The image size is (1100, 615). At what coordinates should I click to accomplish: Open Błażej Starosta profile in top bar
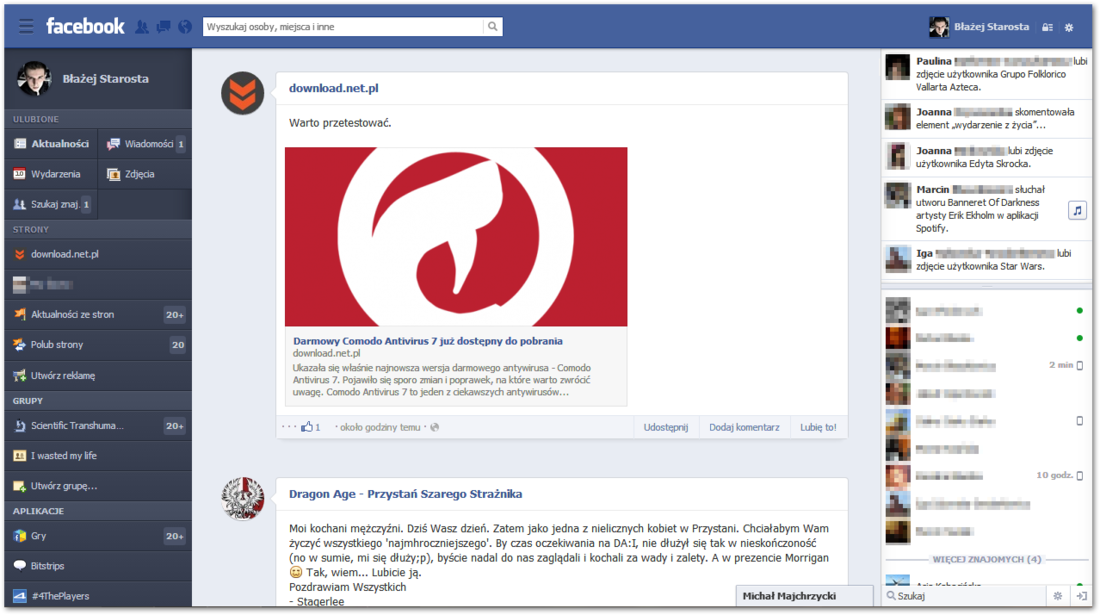(x=979, y=27)
